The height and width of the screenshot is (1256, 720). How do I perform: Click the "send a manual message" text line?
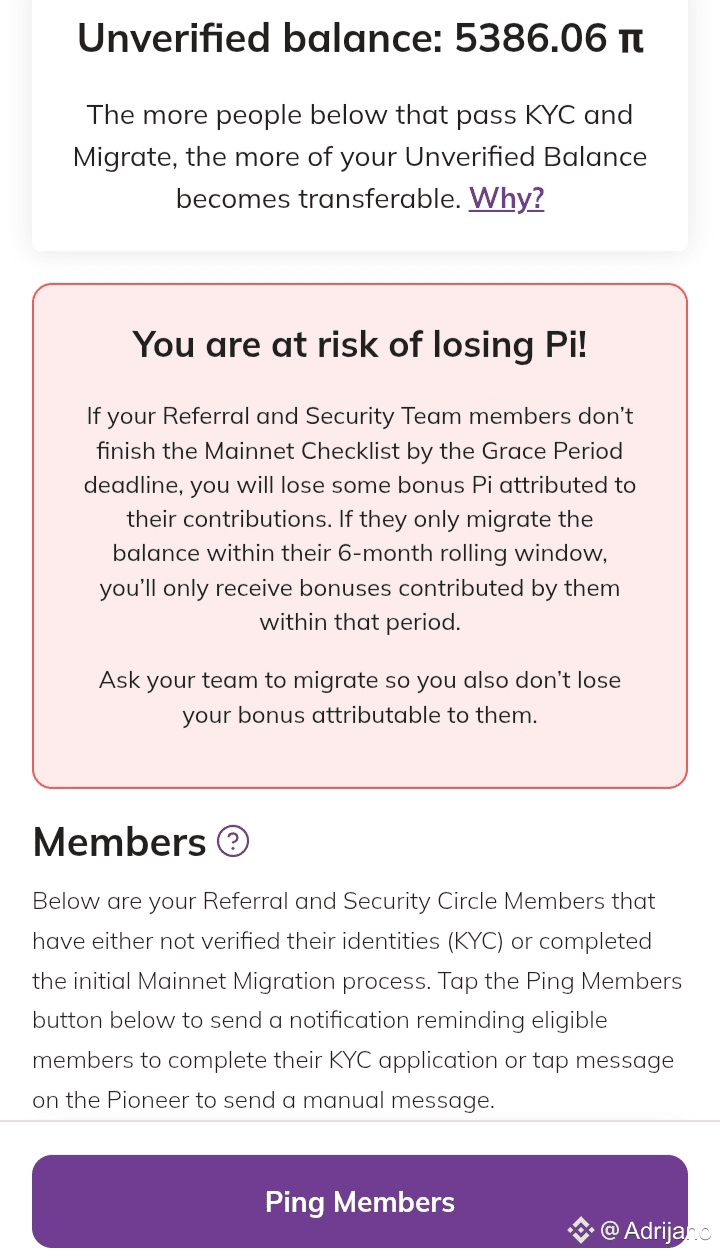pos(262,1101)
